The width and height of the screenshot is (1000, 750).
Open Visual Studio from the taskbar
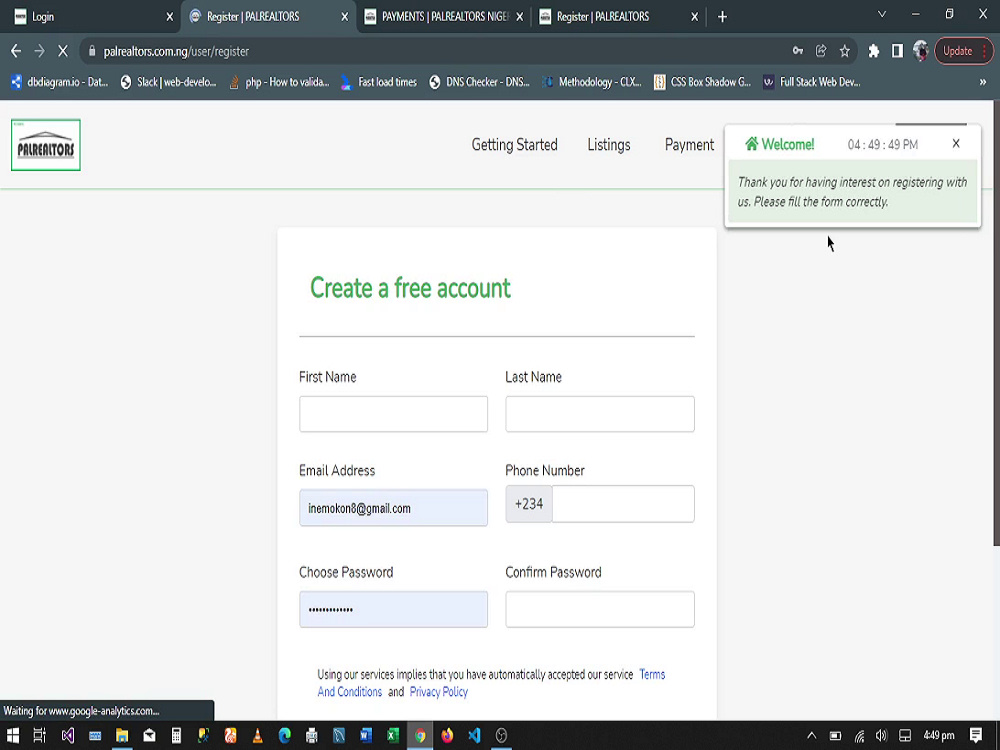(68, 735)
